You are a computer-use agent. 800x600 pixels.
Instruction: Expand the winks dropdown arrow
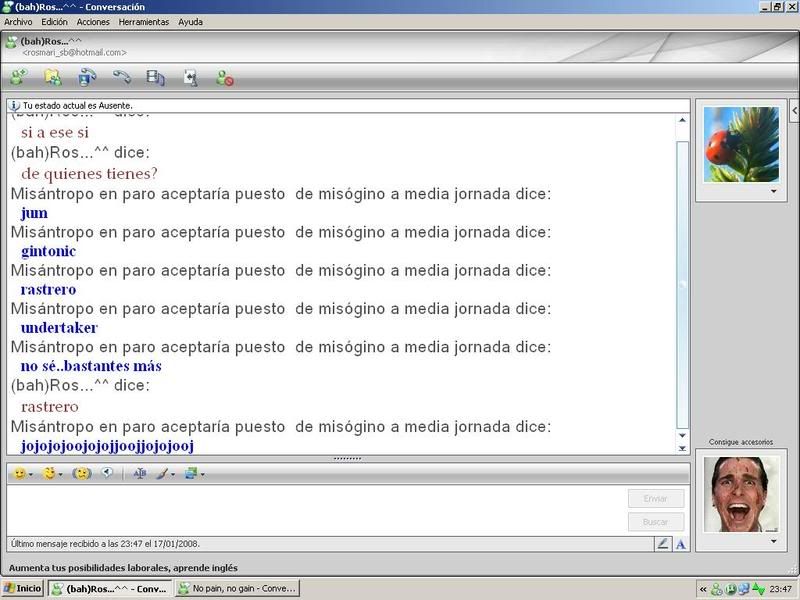tap(61, 475)
